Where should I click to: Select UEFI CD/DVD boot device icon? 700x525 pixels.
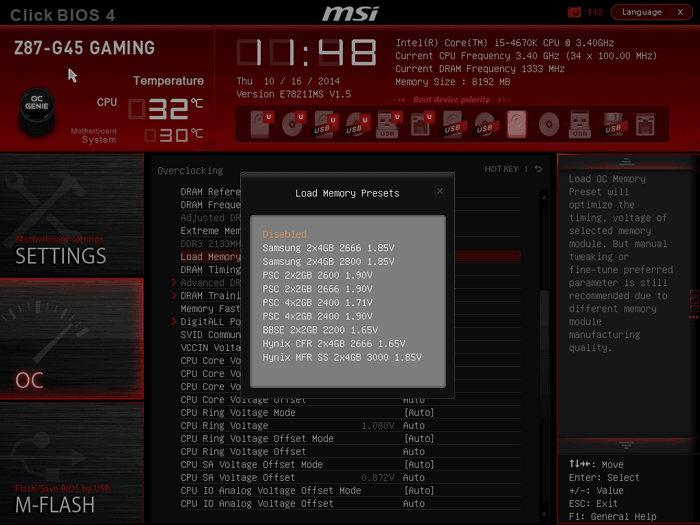pos(293,124)
